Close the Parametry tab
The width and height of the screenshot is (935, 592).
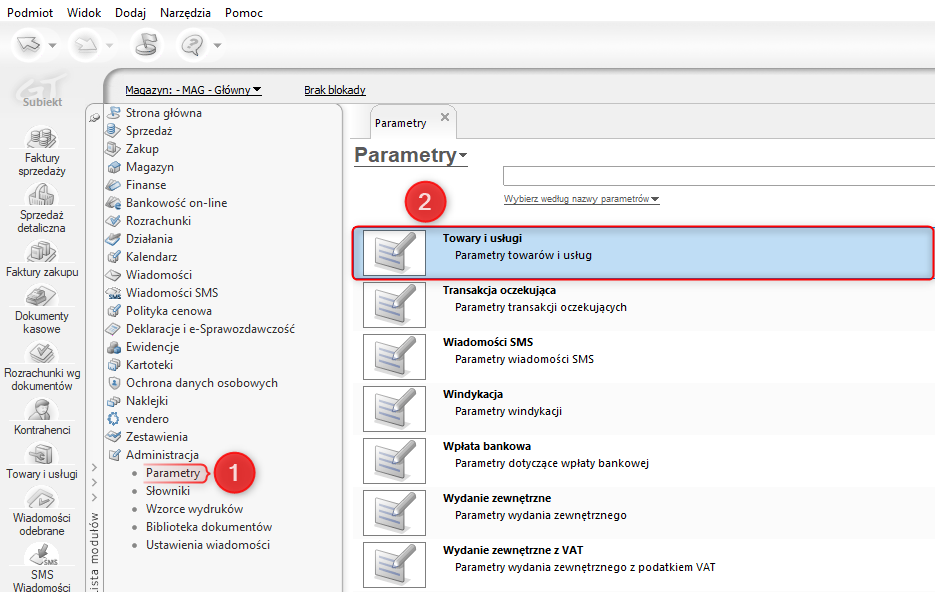point(445,117)
